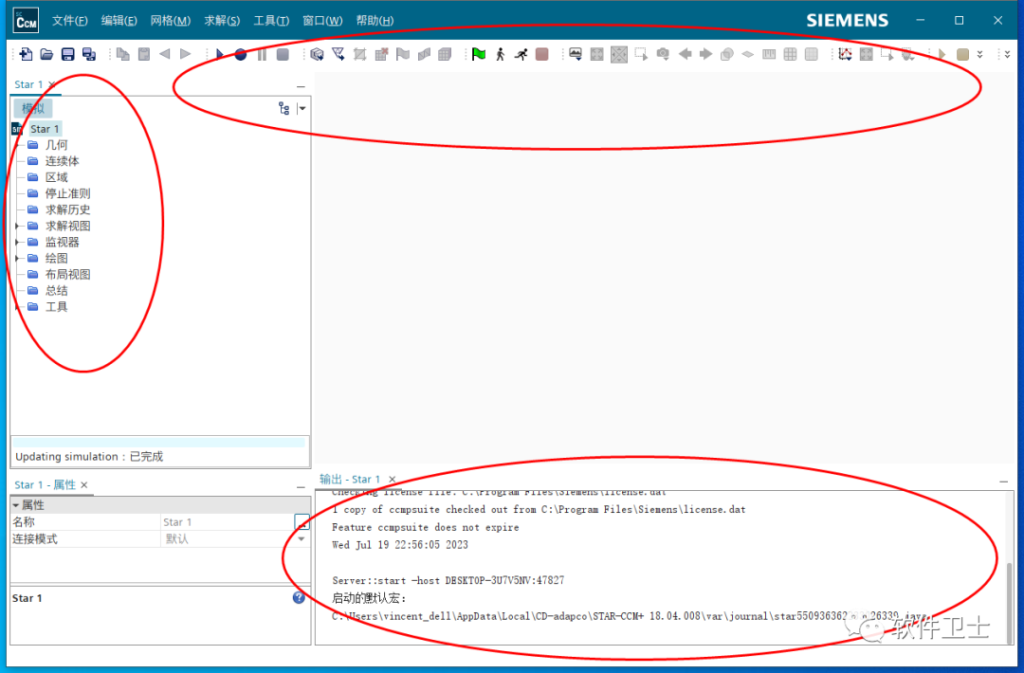
Task: Save all simulations with the double floppy icon
Action: 89,54
